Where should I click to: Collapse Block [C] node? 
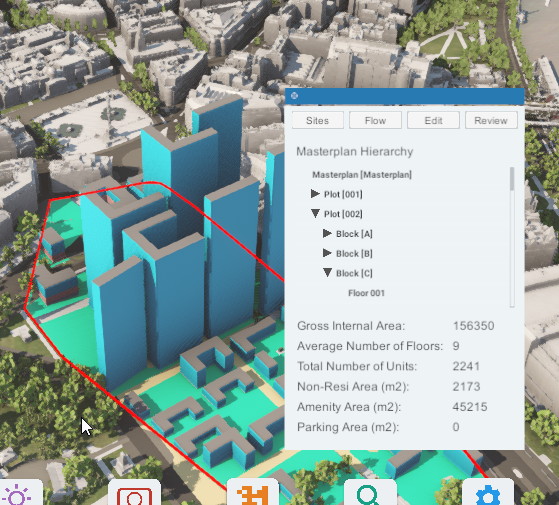(x=327, y=273)
